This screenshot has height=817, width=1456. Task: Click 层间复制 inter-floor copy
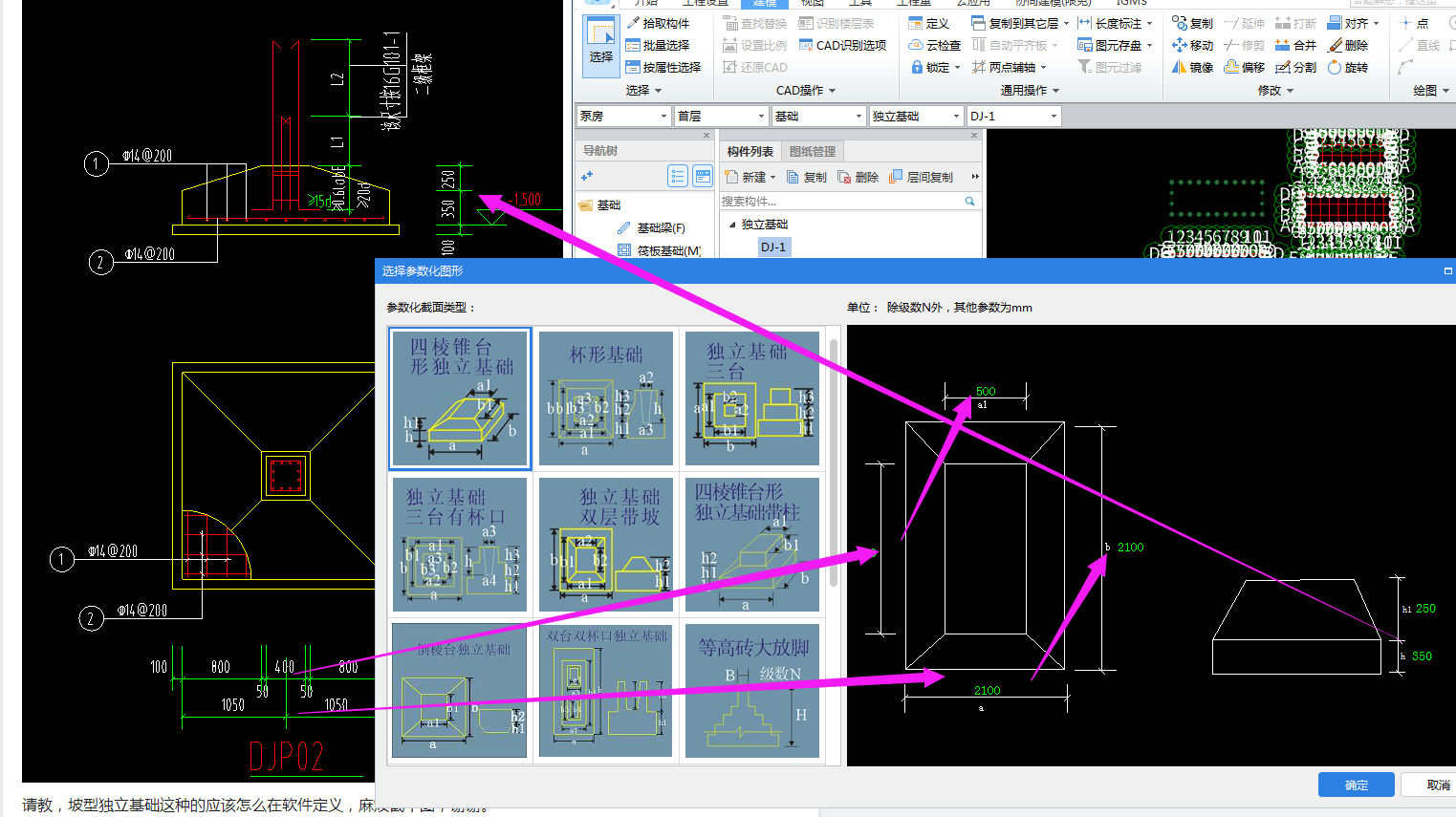(922, 177)
